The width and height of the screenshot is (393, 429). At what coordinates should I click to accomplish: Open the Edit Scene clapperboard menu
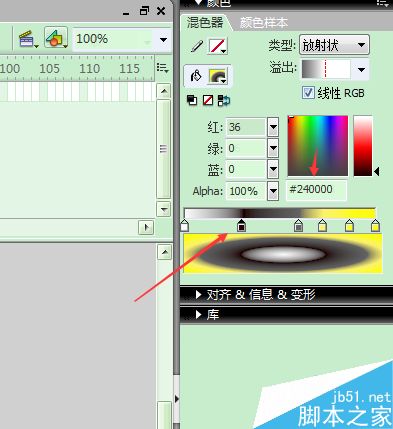point(28,39)
